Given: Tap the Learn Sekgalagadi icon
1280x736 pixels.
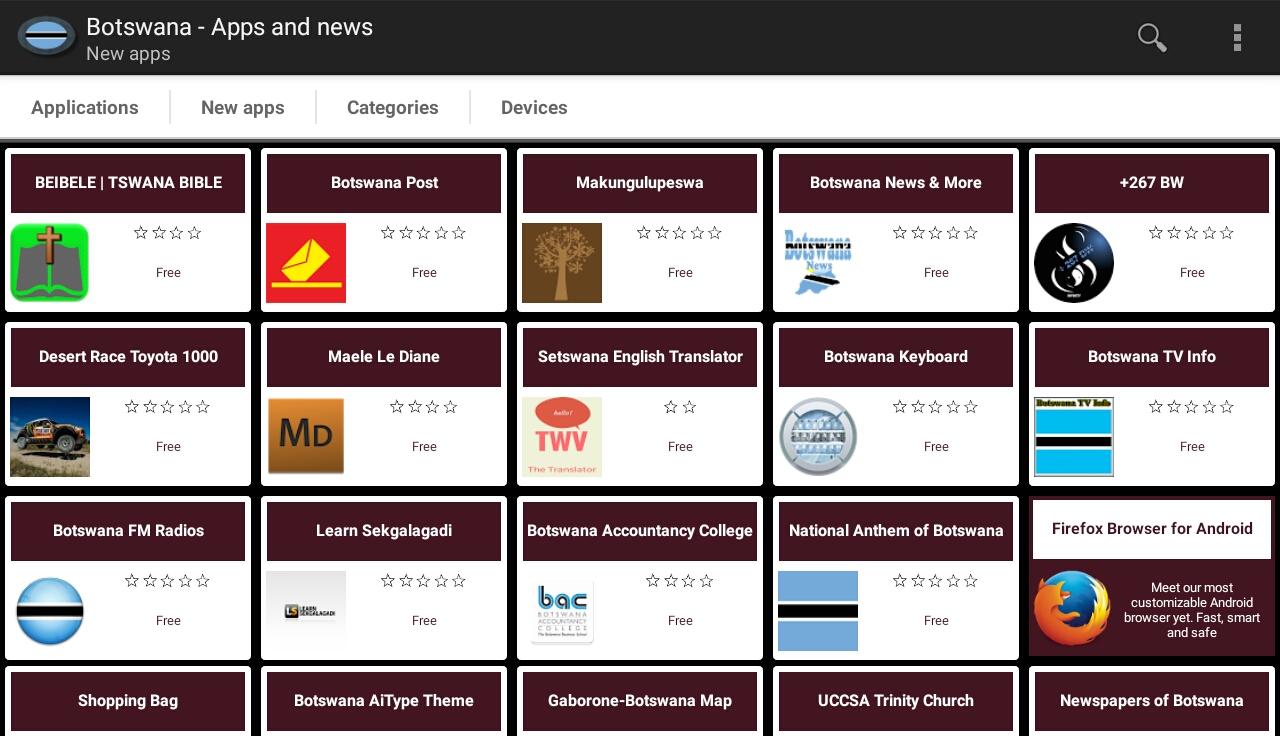Looking at the screenshot, I should [x=306, y=611].
